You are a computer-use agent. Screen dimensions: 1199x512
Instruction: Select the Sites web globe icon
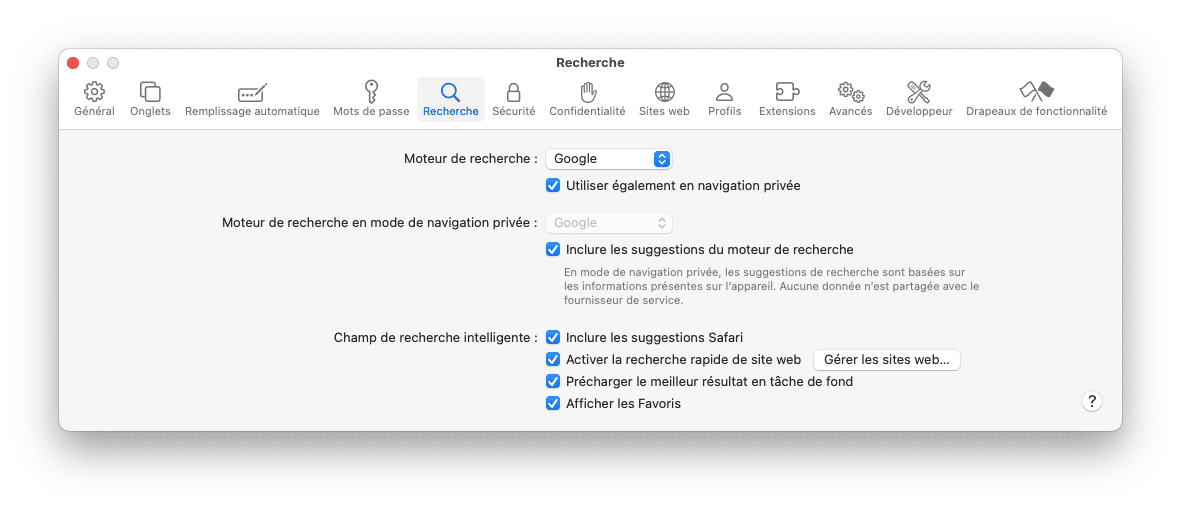pos(664,92)
